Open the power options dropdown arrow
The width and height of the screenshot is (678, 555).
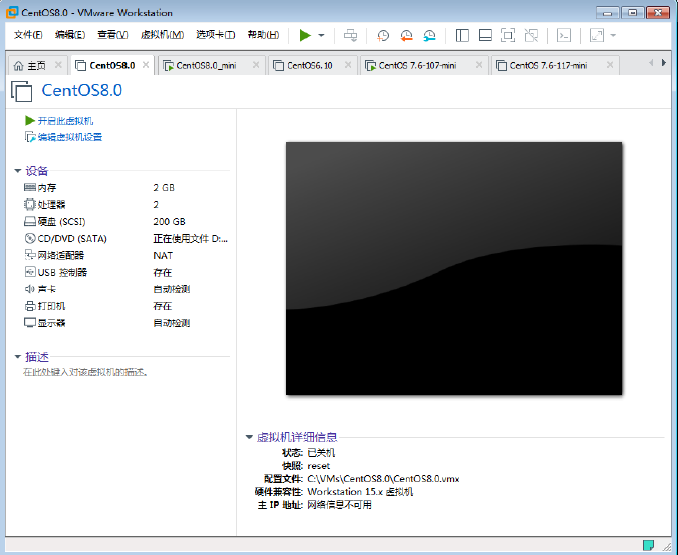(321, 35)
